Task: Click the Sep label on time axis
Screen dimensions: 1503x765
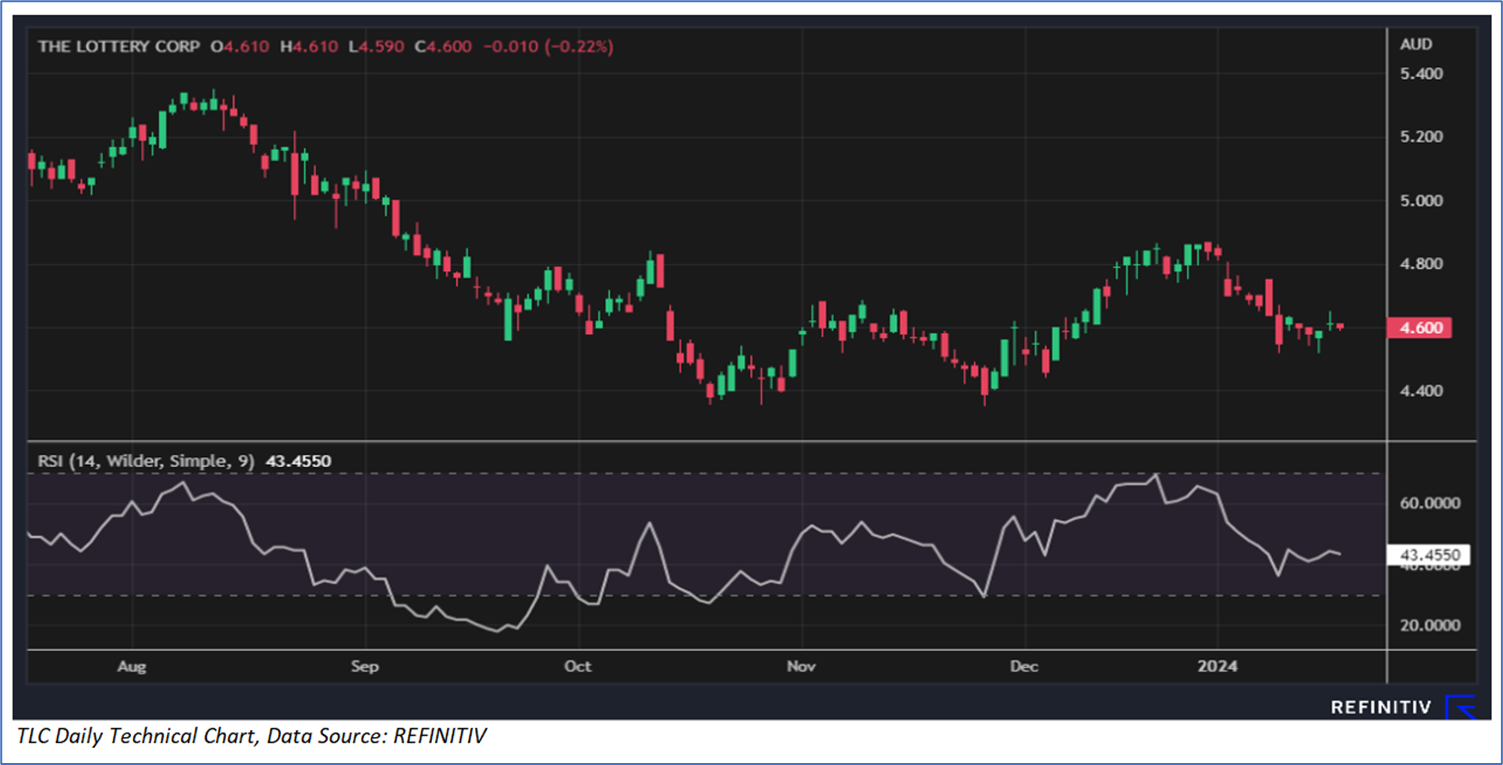Action: 365,666
